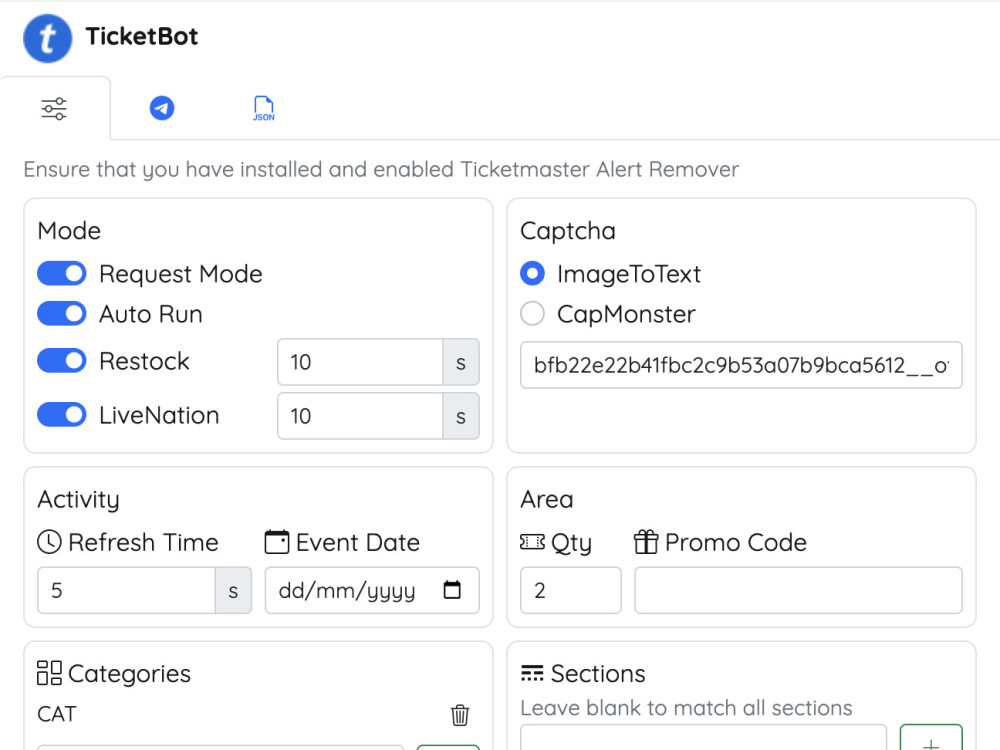Click the clock icon beside Refresh Time
Image resolution: width=1000 pixels, height=750 pixels.
[x=49, y=542]
